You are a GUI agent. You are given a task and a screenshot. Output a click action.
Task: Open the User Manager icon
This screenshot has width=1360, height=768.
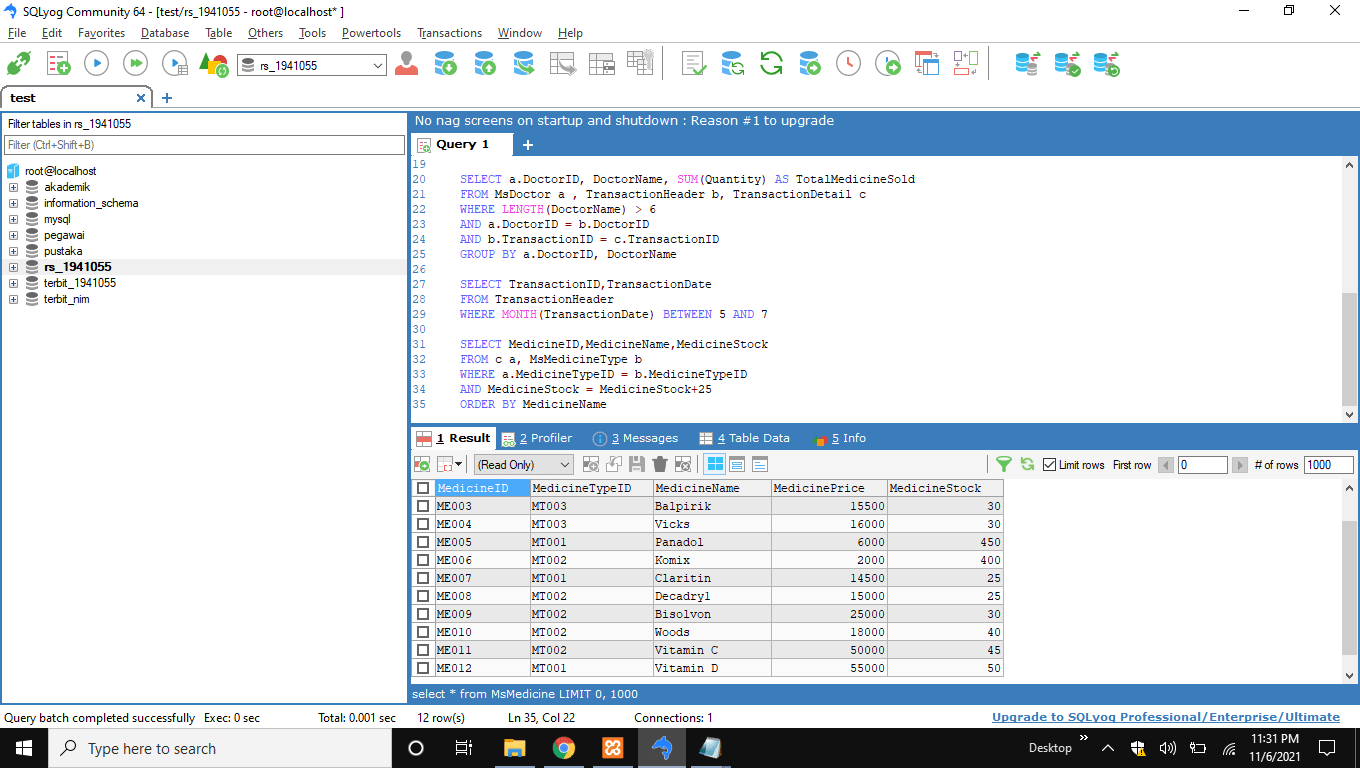tap(406, 64)
